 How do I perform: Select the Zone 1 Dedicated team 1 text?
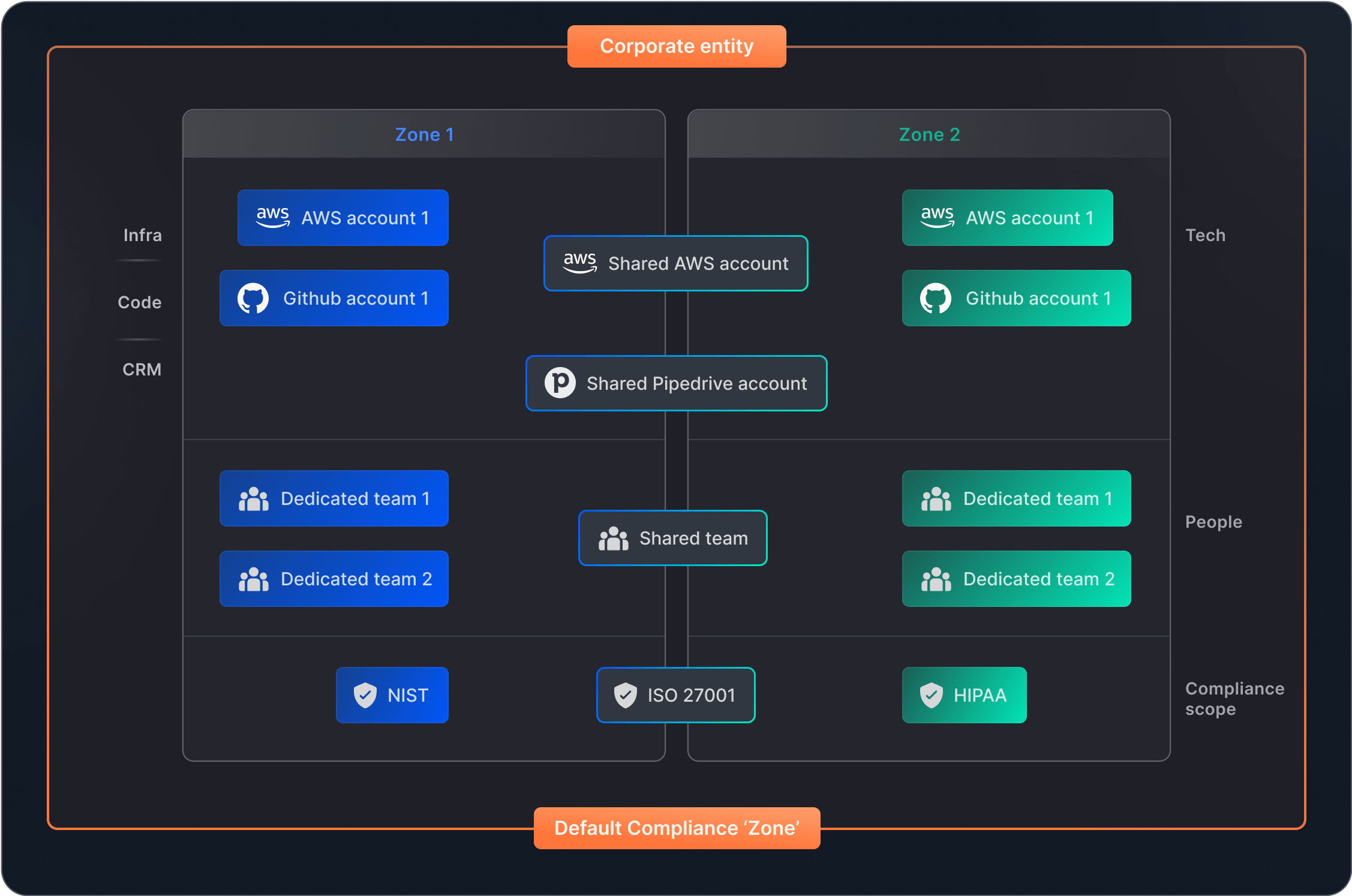pyautogui.click(x=356, y=498)
